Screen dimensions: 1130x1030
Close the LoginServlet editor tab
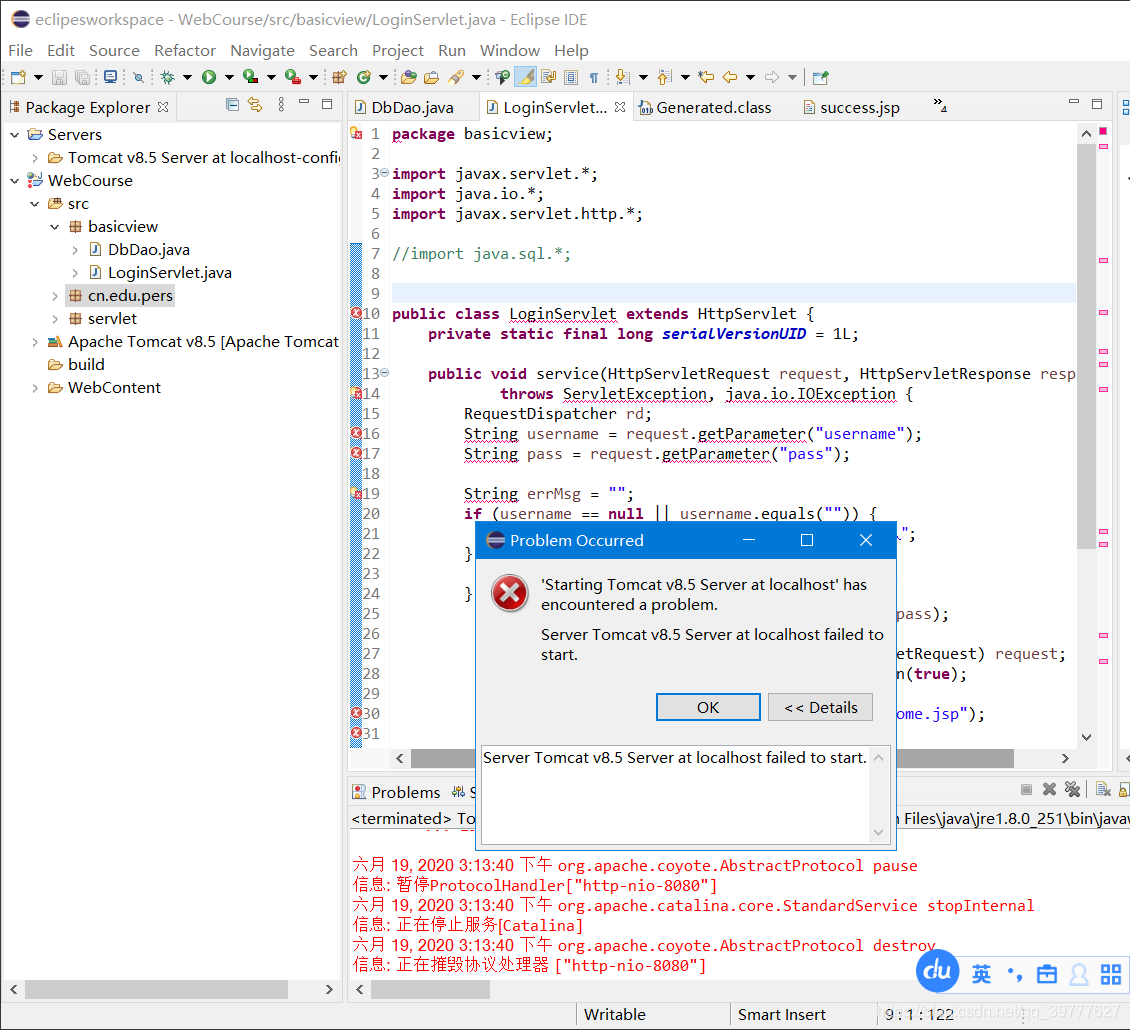coord(620,107)
